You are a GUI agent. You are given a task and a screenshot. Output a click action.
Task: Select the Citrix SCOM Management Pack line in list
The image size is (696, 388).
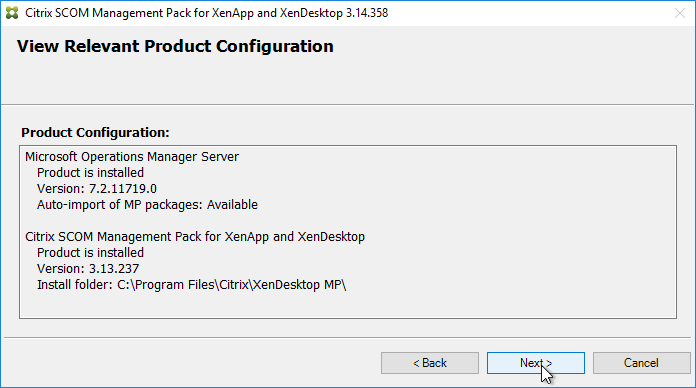tap(195, 237)
